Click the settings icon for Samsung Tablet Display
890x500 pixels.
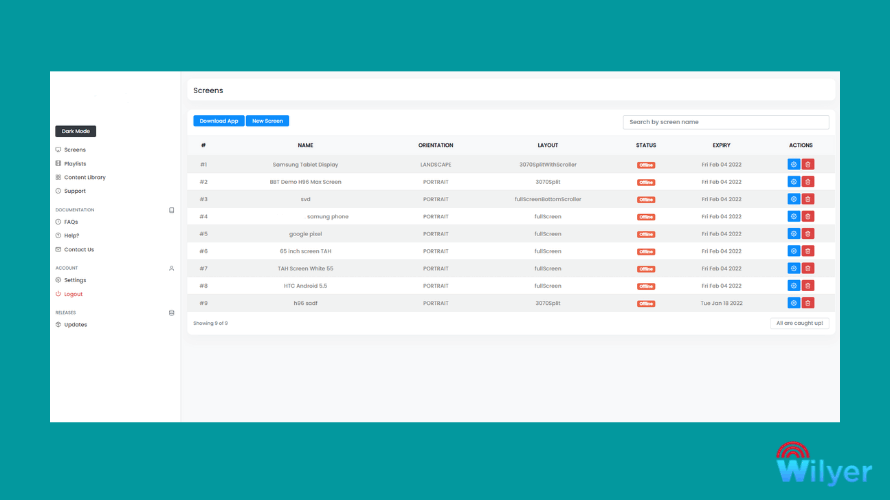[794, 165]
